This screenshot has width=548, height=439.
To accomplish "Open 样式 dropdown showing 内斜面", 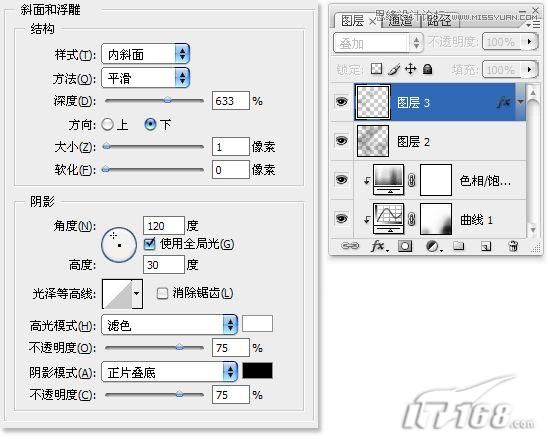I will tap(146, 54).
